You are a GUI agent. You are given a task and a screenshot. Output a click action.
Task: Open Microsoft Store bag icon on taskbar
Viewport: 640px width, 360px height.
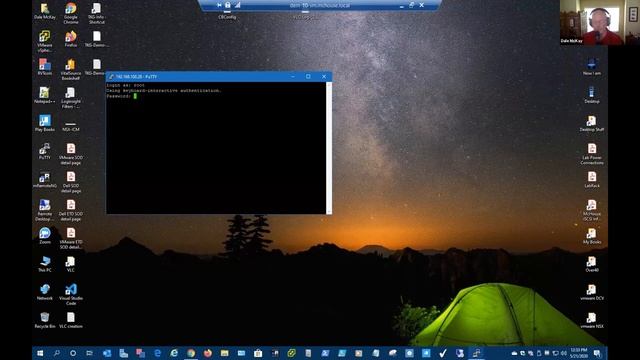click(x=258, y=353)
